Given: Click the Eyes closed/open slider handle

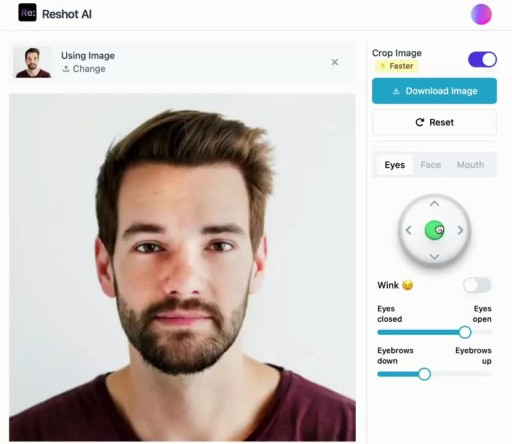Looking at the screenshot, I should (x=464, y=332).
